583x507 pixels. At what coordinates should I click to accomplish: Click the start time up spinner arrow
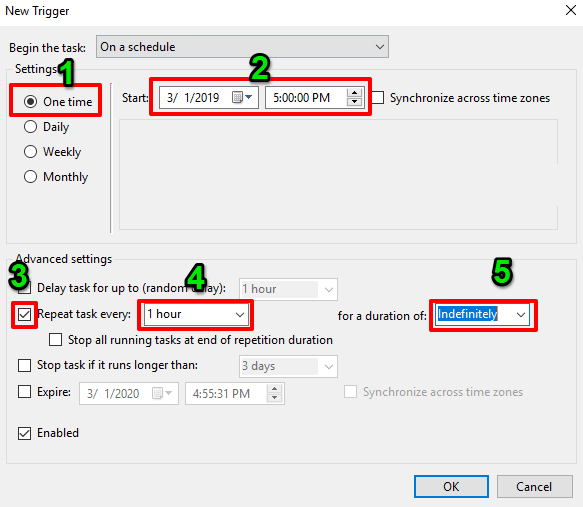click(354, 93)
